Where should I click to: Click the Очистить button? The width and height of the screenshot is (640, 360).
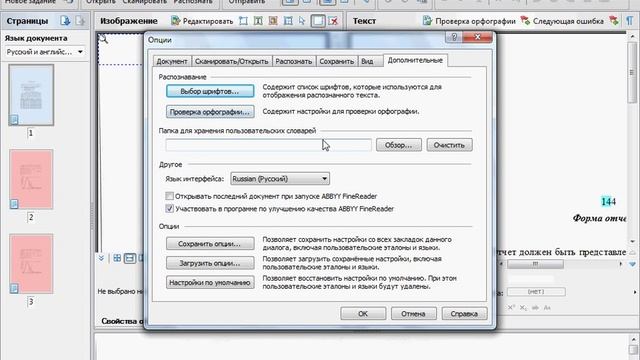(x=449, y=145)
